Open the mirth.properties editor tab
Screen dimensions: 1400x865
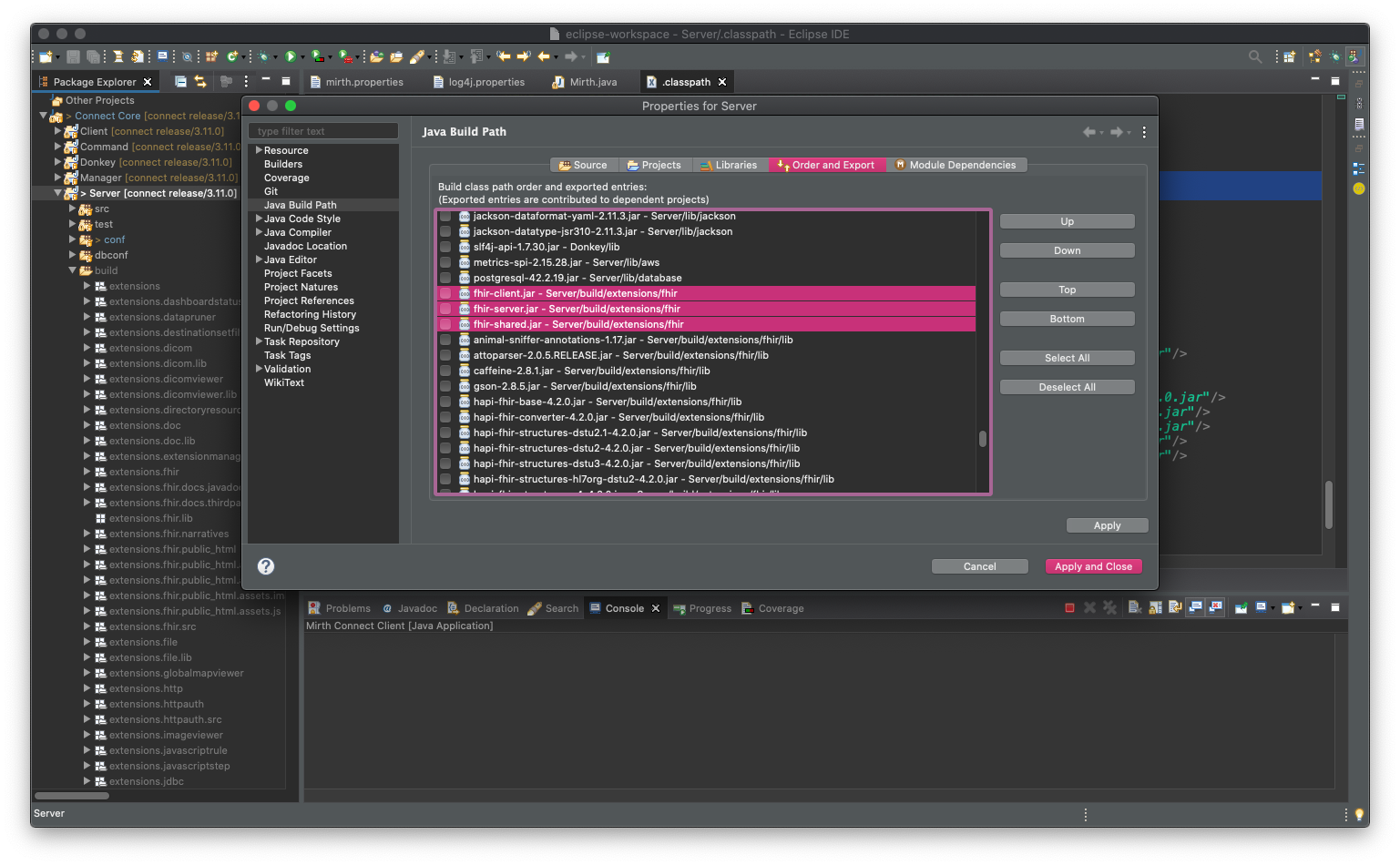click(x=357, y=82)
